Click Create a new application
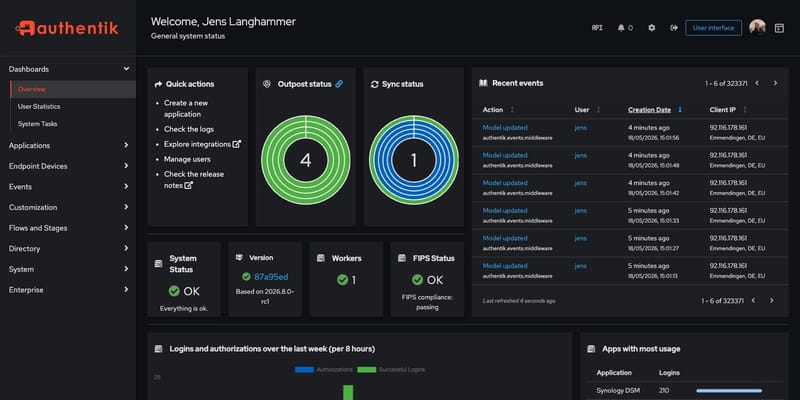800x400 pixels. click(186, 109)
